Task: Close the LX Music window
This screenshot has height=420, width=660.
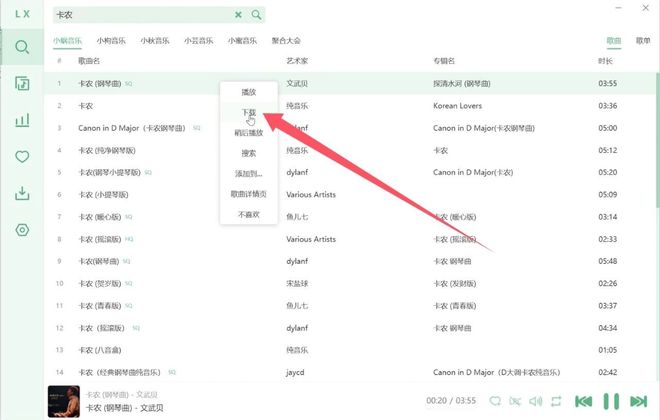Action: tap(645, 8)
